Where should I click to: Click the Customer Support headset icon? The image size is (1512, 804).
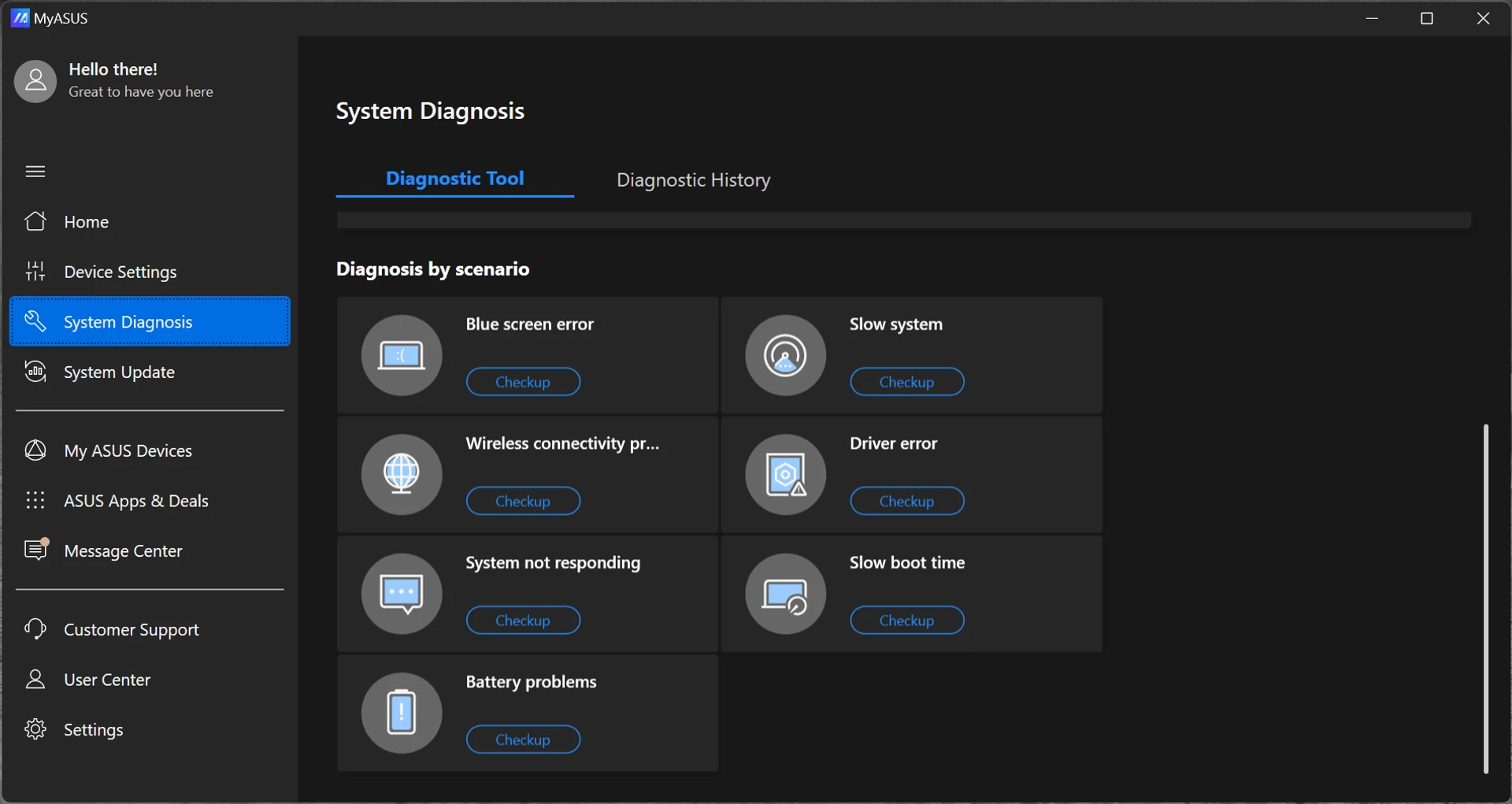[x=35, y=629]
